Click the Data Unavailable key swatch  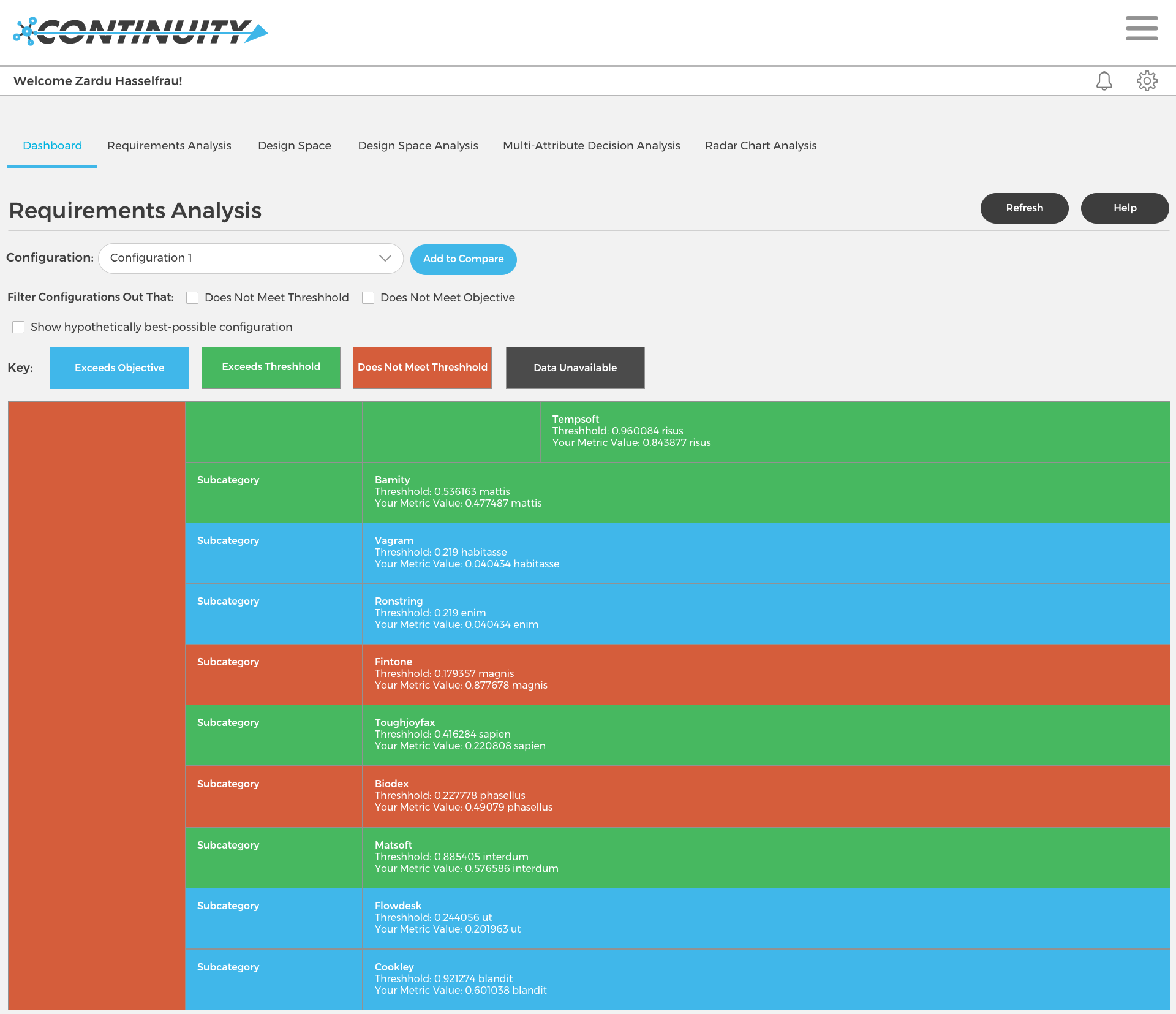pos(575,368)
